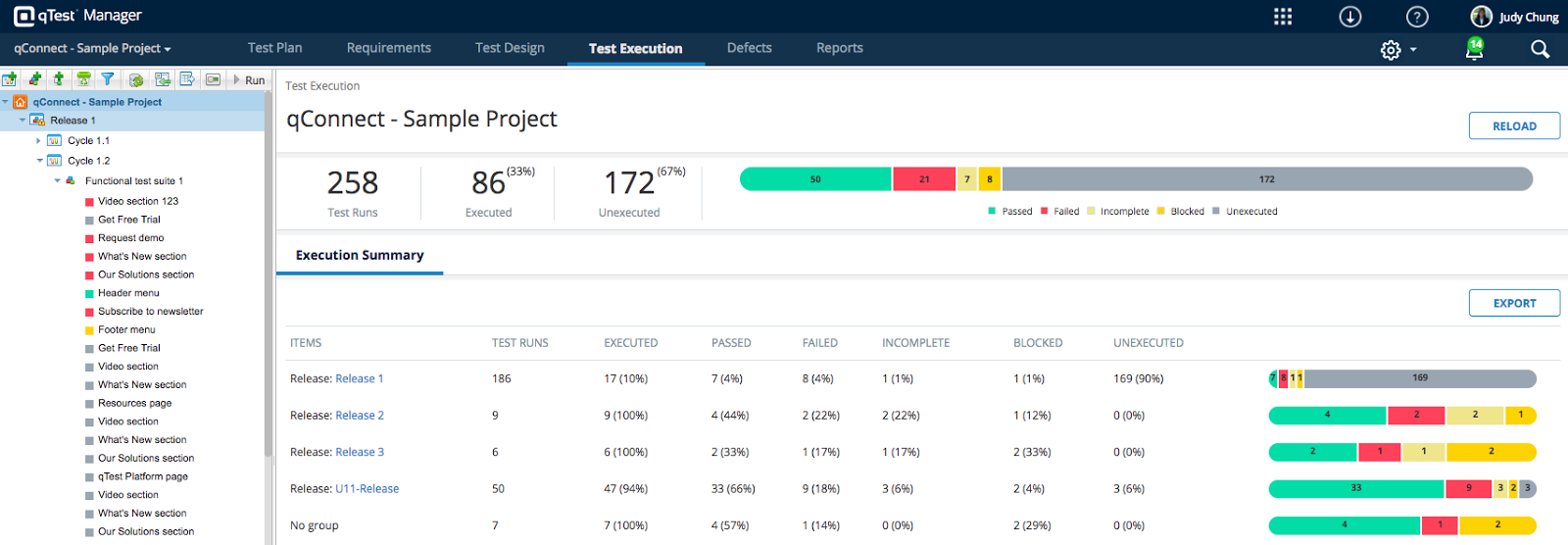1568x545 pixels.
Task: Open the qConnect - Sample Project dropdown
Action: point(92,48)
